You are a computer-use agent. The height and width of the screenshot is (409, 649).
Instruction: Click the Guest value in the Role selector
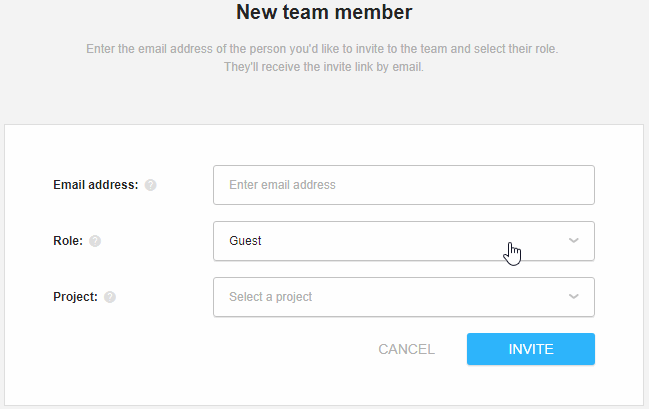point(245,241)
